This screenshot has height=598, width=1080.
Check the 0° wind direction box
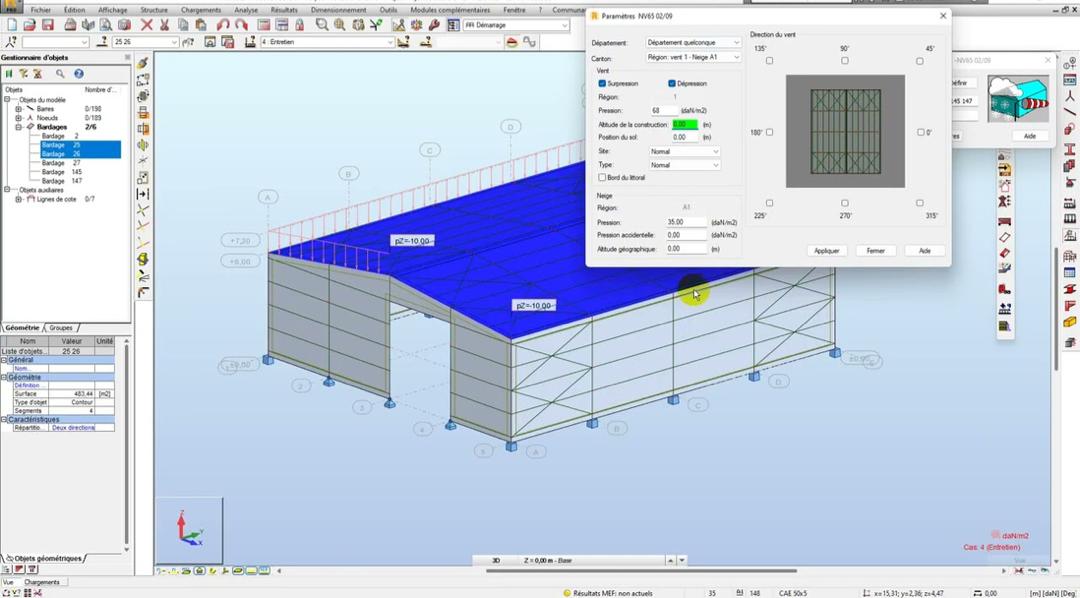920,132
